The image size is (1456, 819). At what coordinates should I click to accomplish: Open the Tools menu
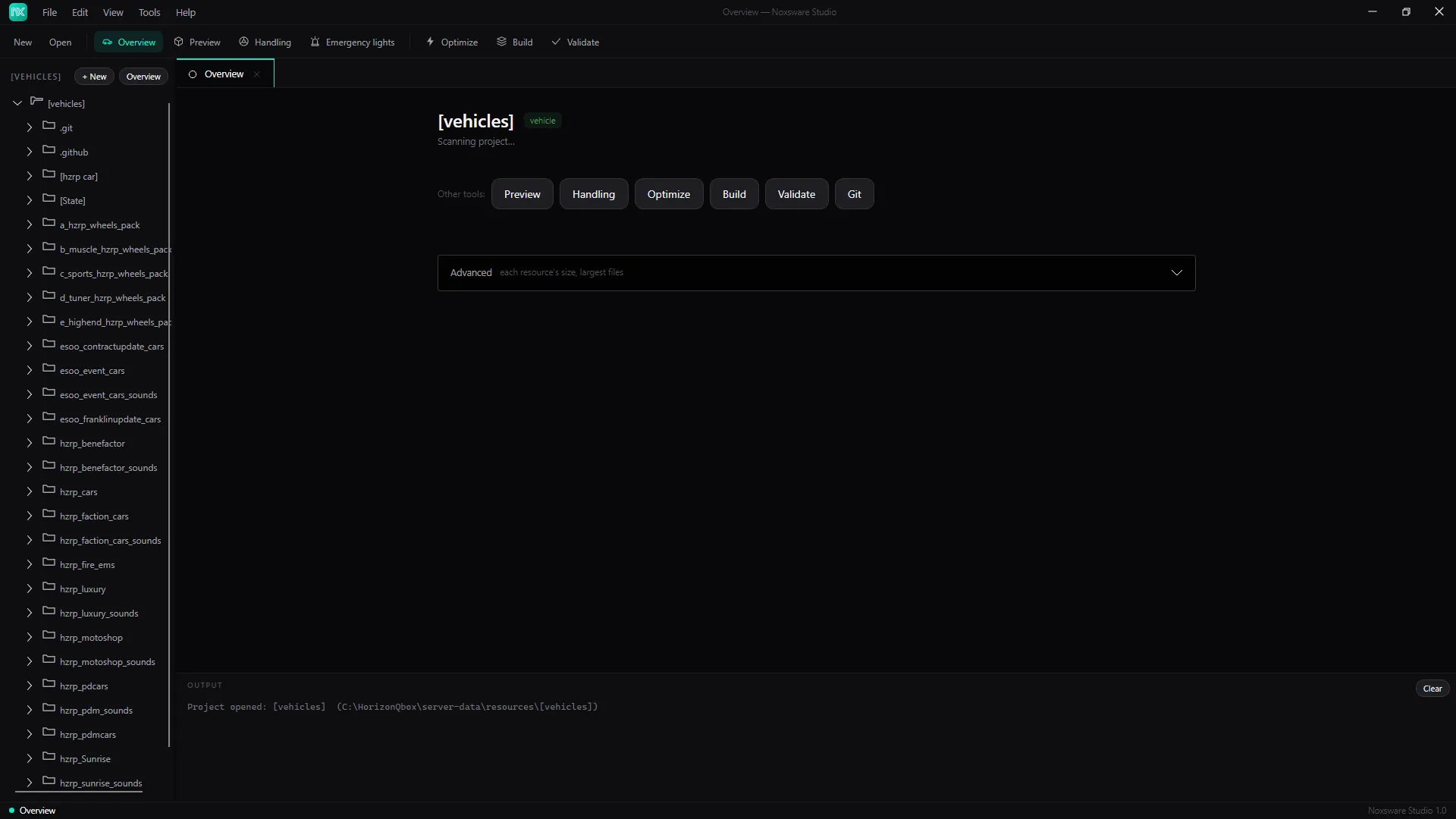point(149,12)
